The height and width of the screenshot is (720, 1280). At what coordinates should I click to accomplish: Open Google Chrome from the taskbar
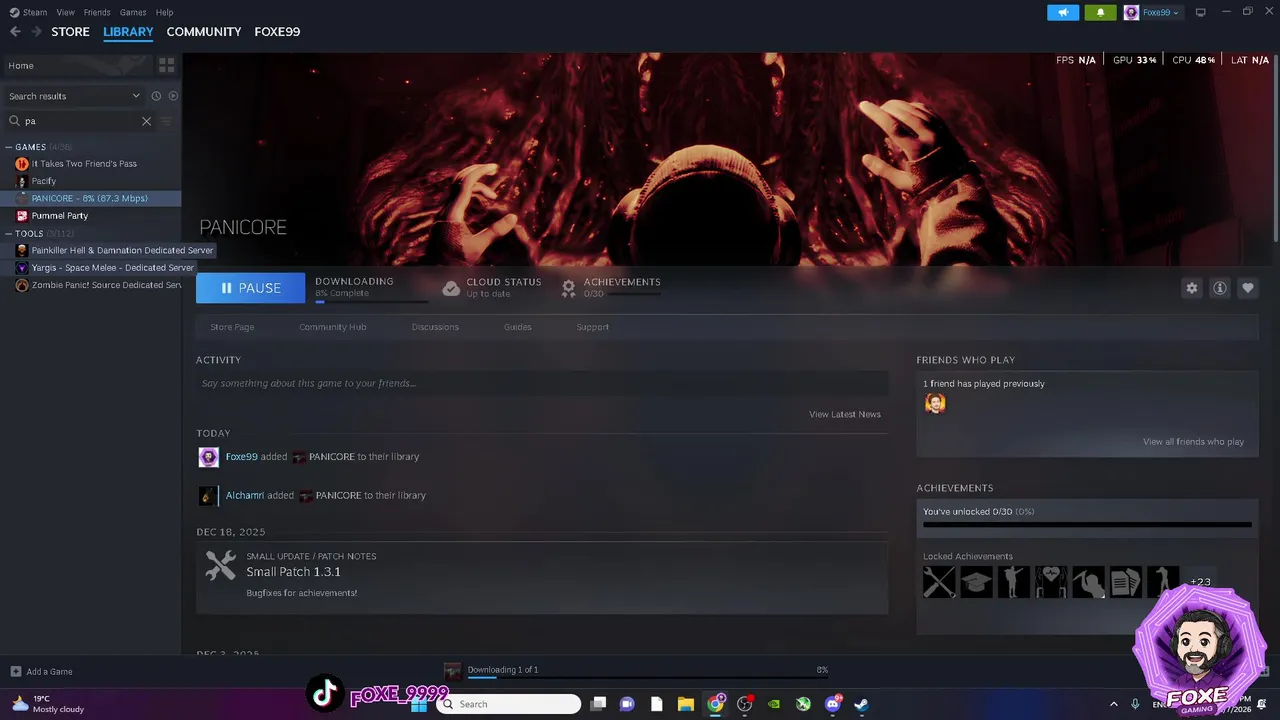tap(715, 704)
